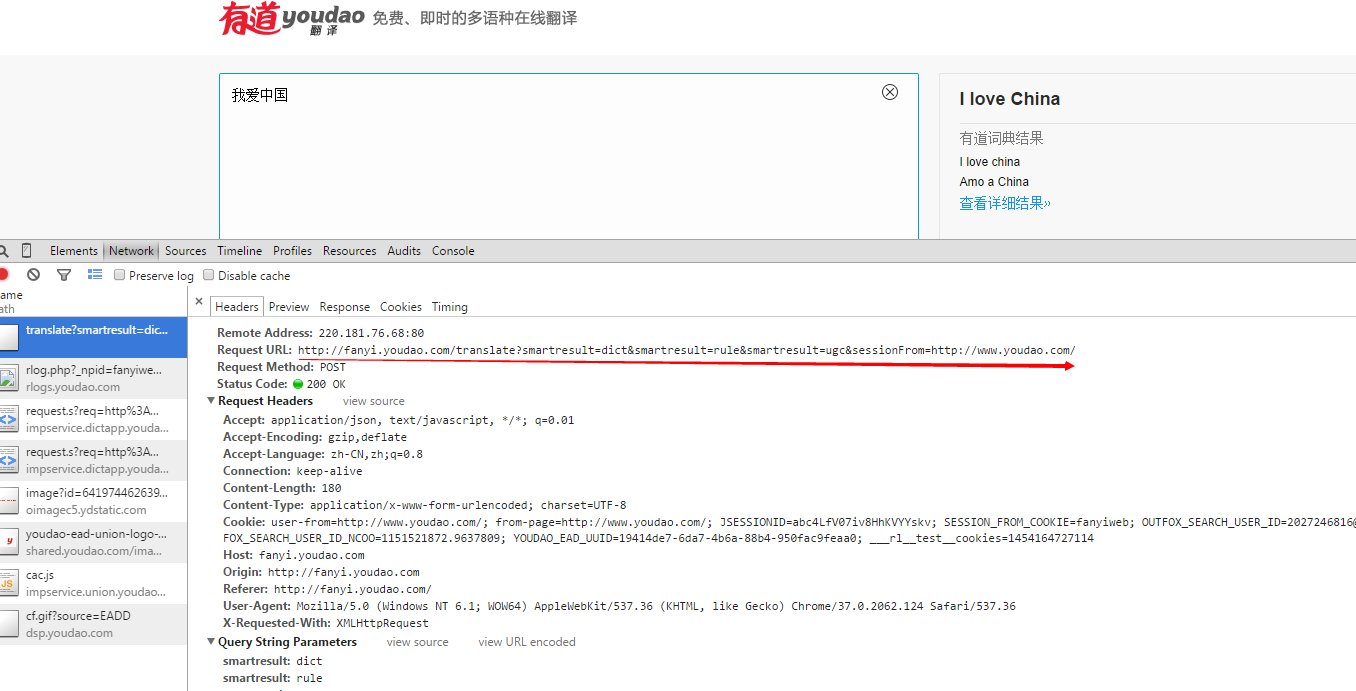1356x691 pixels.
Task: Switch to the Cookies tab
Action: (x=401, y=307)
